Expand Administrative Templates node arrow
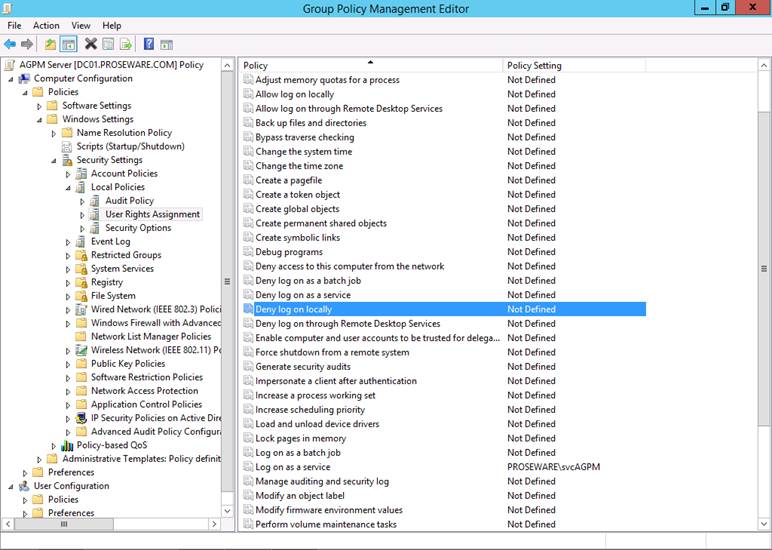The width and height of the screenshot is (772, 550). pyautogui.click(x=40, y=459)
